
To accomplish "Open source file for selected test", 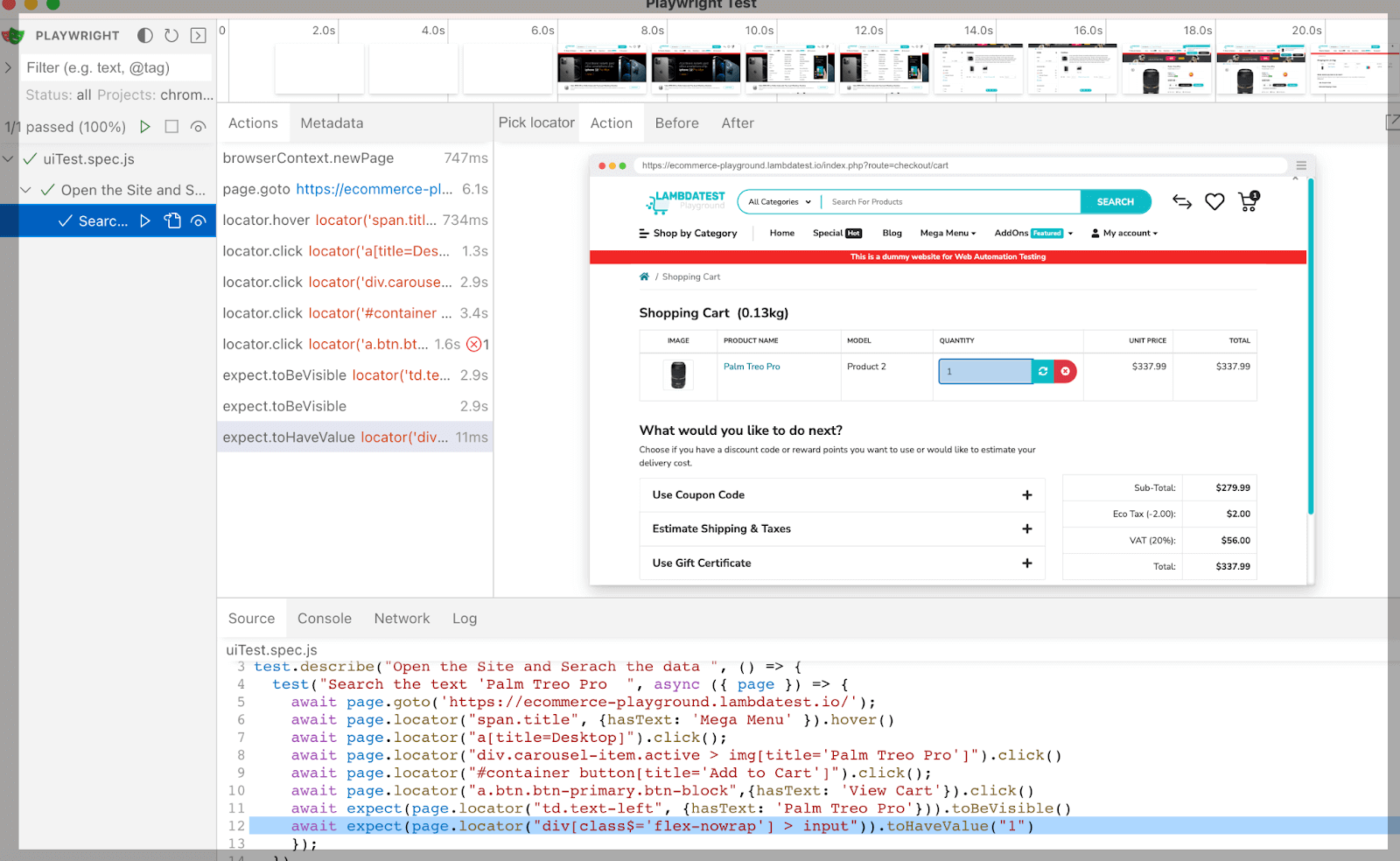I will tap(172, 221).
